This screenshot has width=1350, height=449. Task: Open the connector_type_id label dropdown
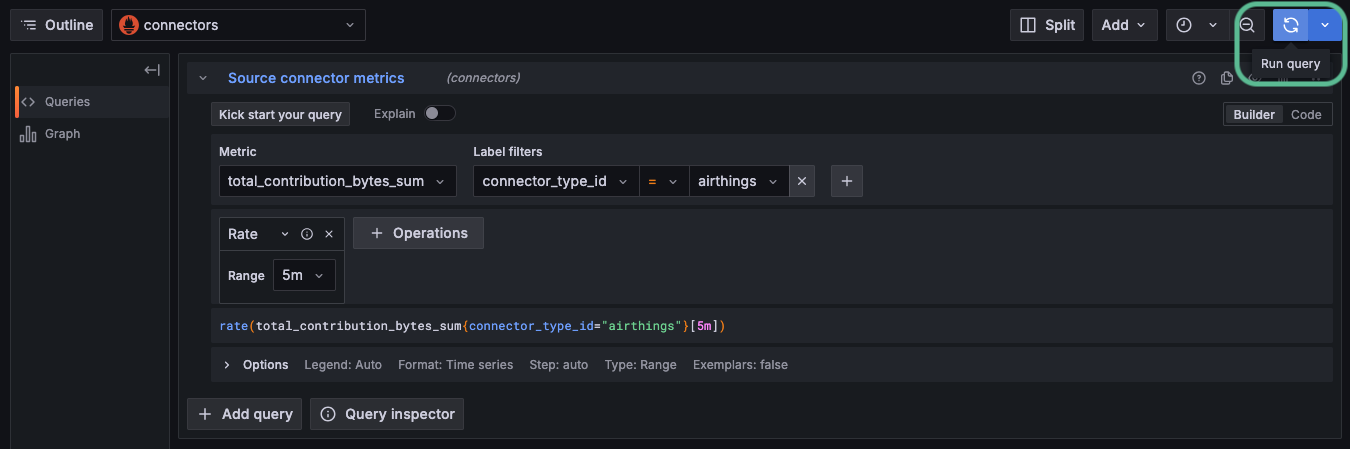click(556, 181)
